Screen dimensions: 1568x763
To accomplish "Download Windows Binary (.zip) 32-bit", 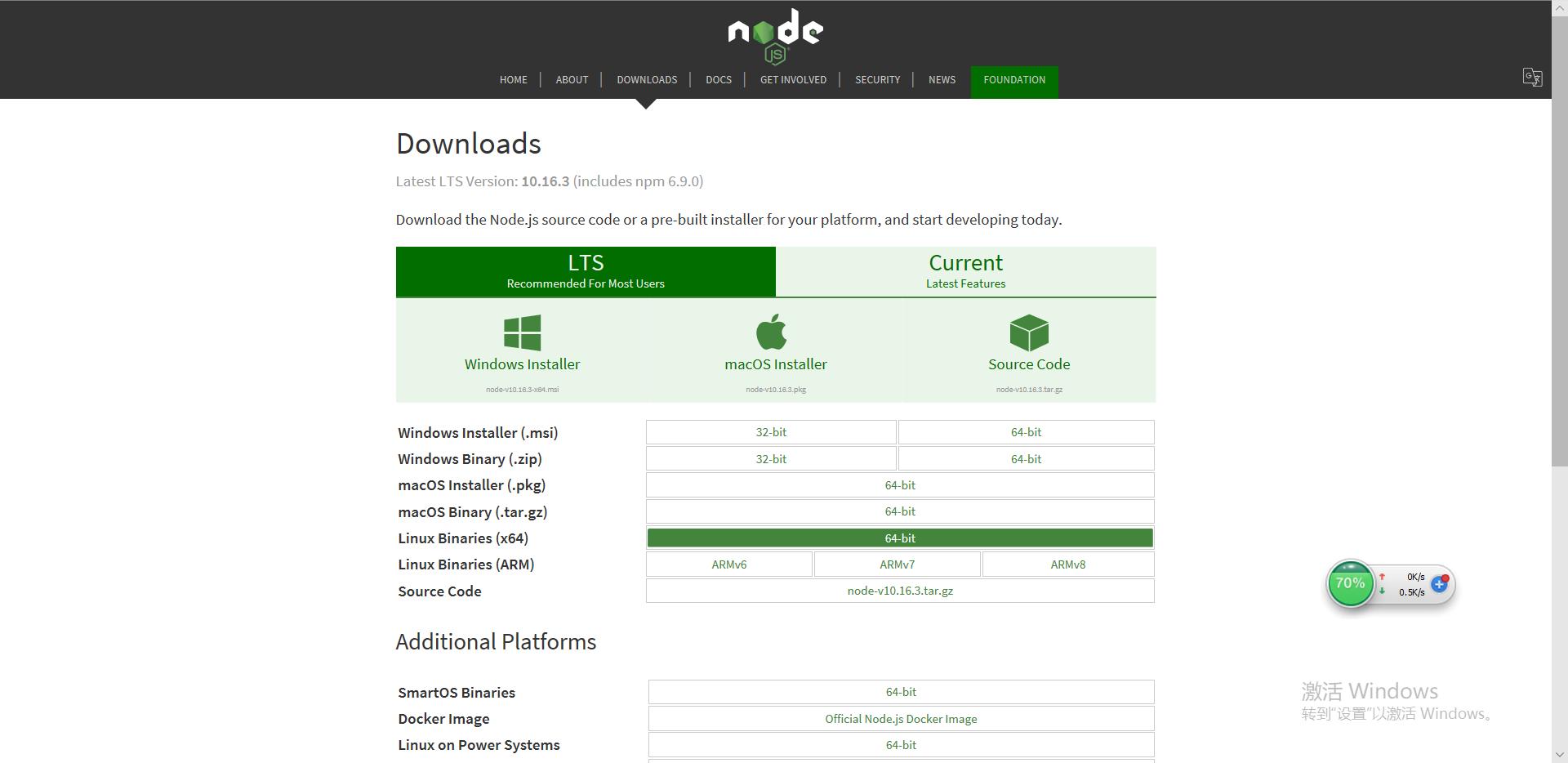I will 771,459.
